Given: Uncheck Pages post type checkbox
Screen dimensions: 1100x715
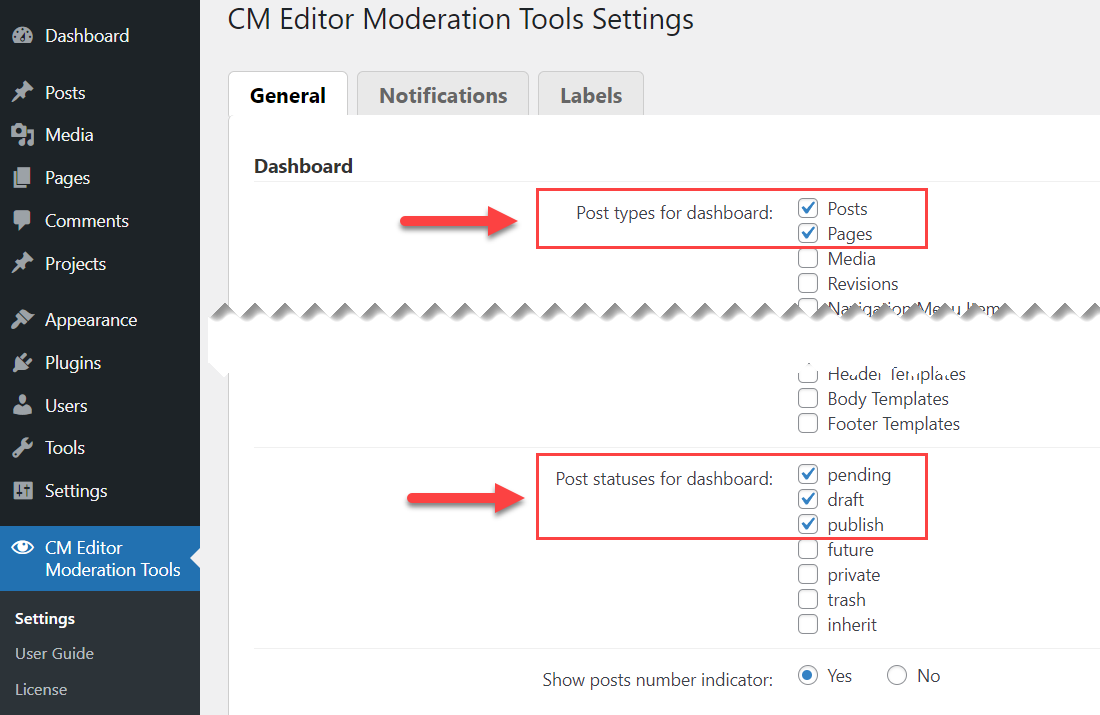Looking at the screenshot, I should tap(807, 233).
